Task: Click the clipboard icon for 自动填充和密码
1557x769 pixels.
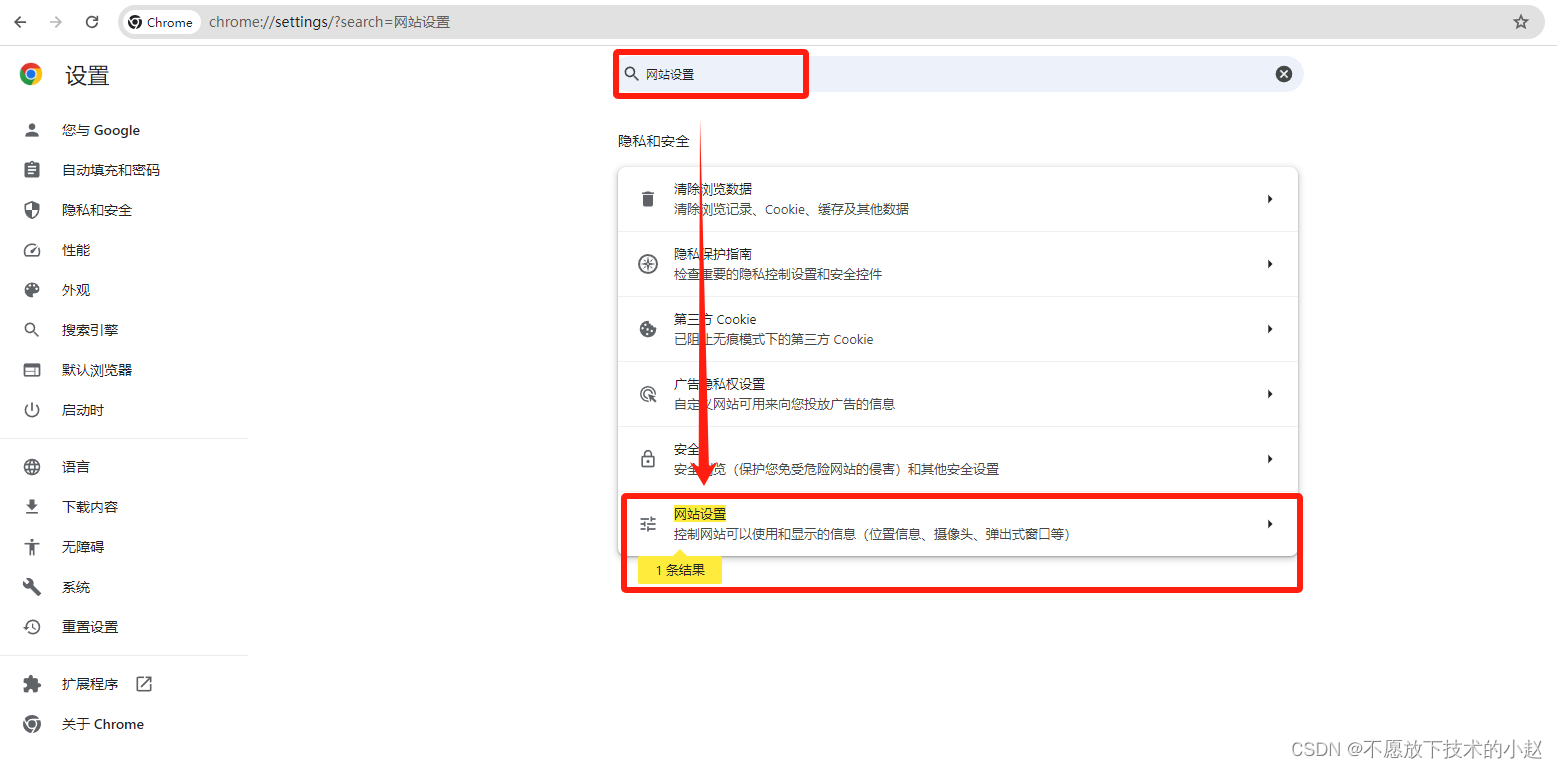Action: pyautogui.click(x=32, y=170)
